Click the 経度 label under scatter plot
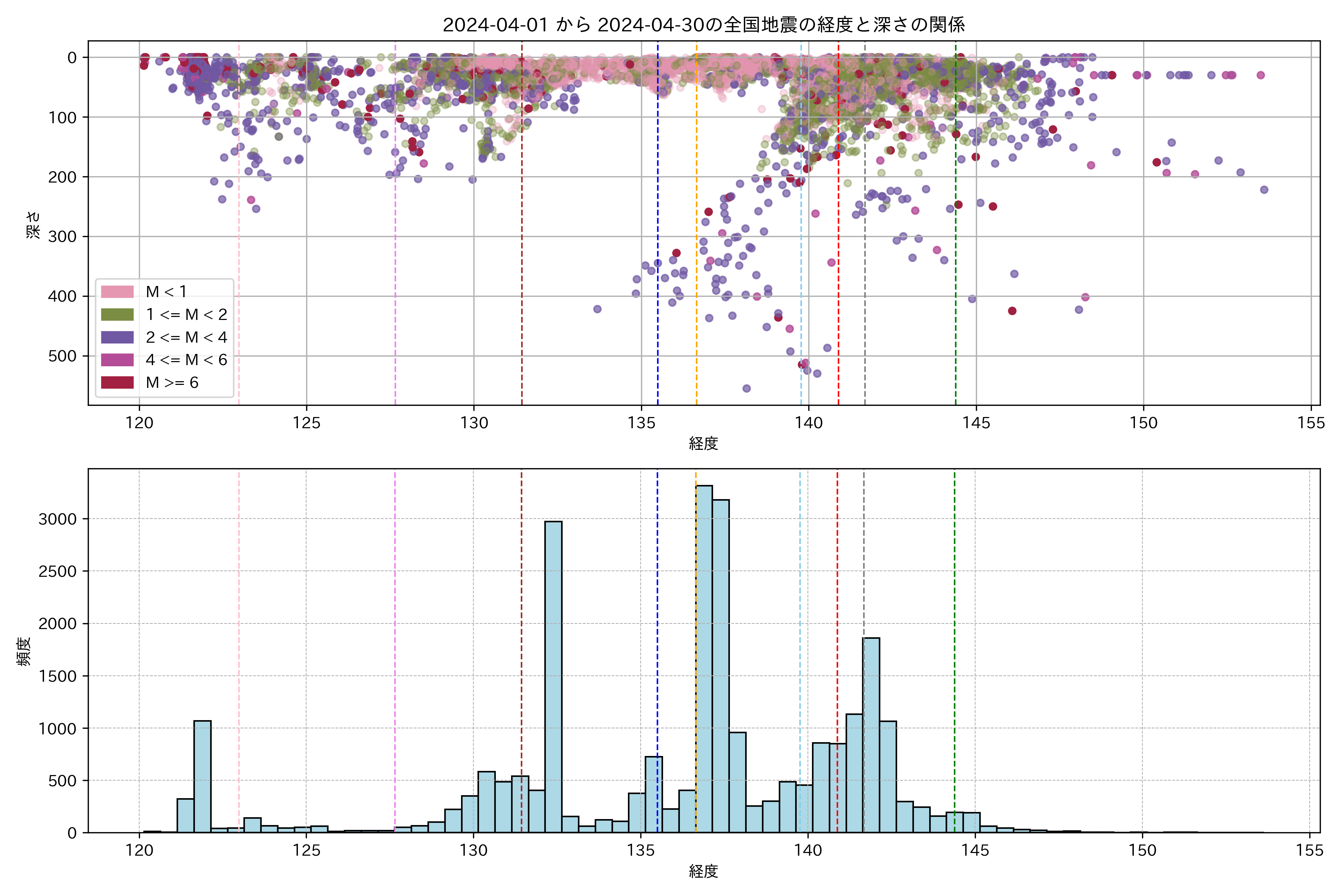Viewport: 1344px width, 896px height. click(703, 444)
